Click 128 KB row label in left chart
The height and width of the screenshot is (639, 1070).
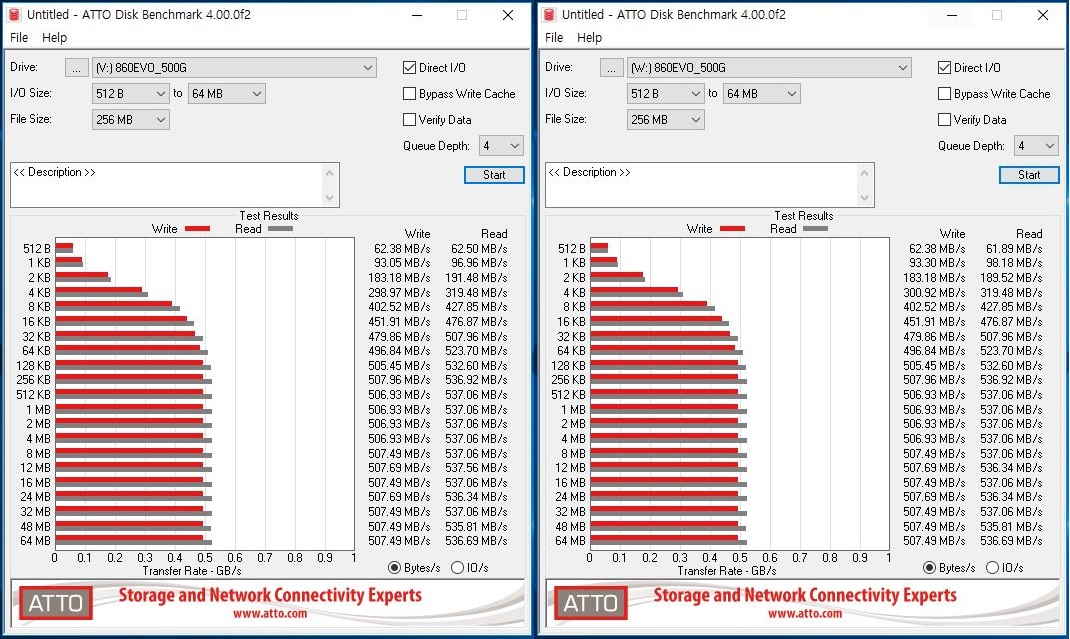tap(33, 365)
